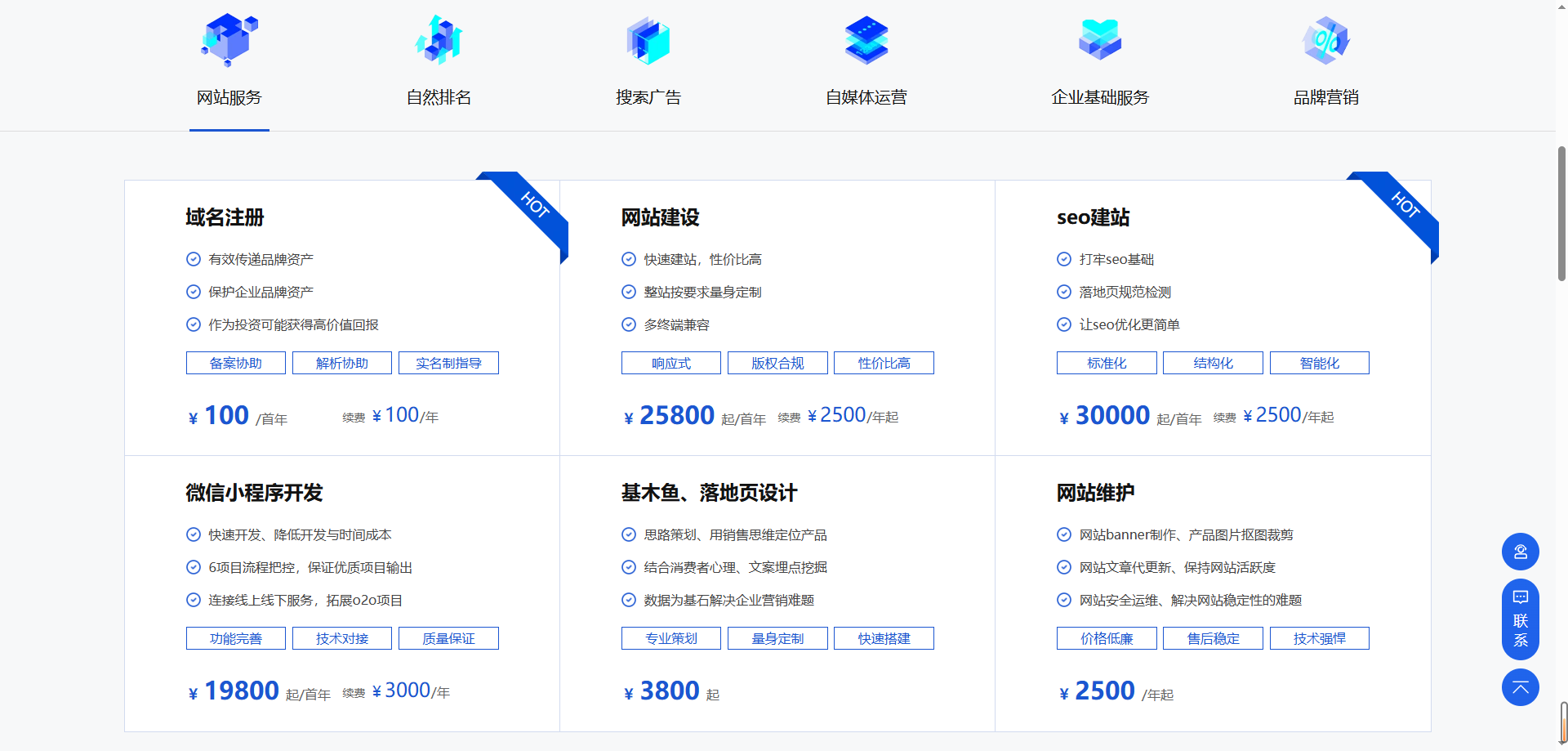
Task: Open the 基木鱼、落地页设计 card title
Action: pos(709,493)
